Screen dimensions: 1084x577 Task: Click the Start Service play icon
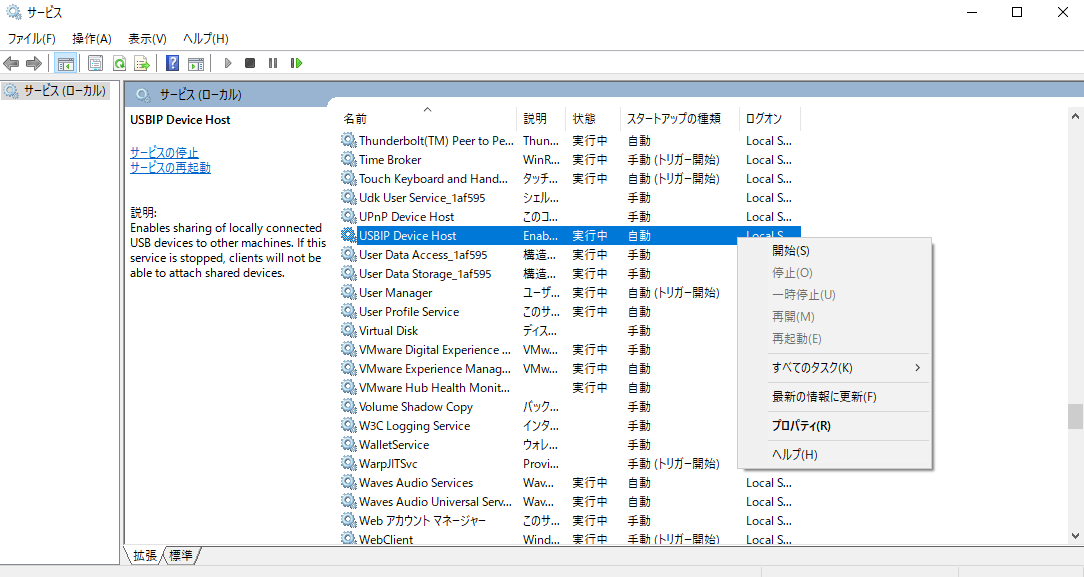pos(227,64)
